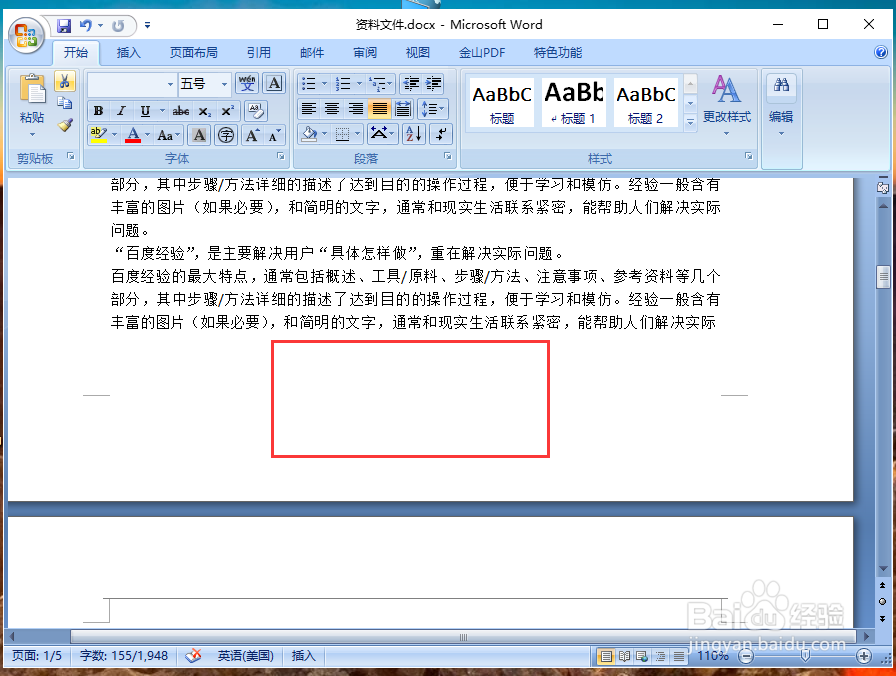Select the superscript icon
This screenshot has width=896, height=676.
point(227,111)
